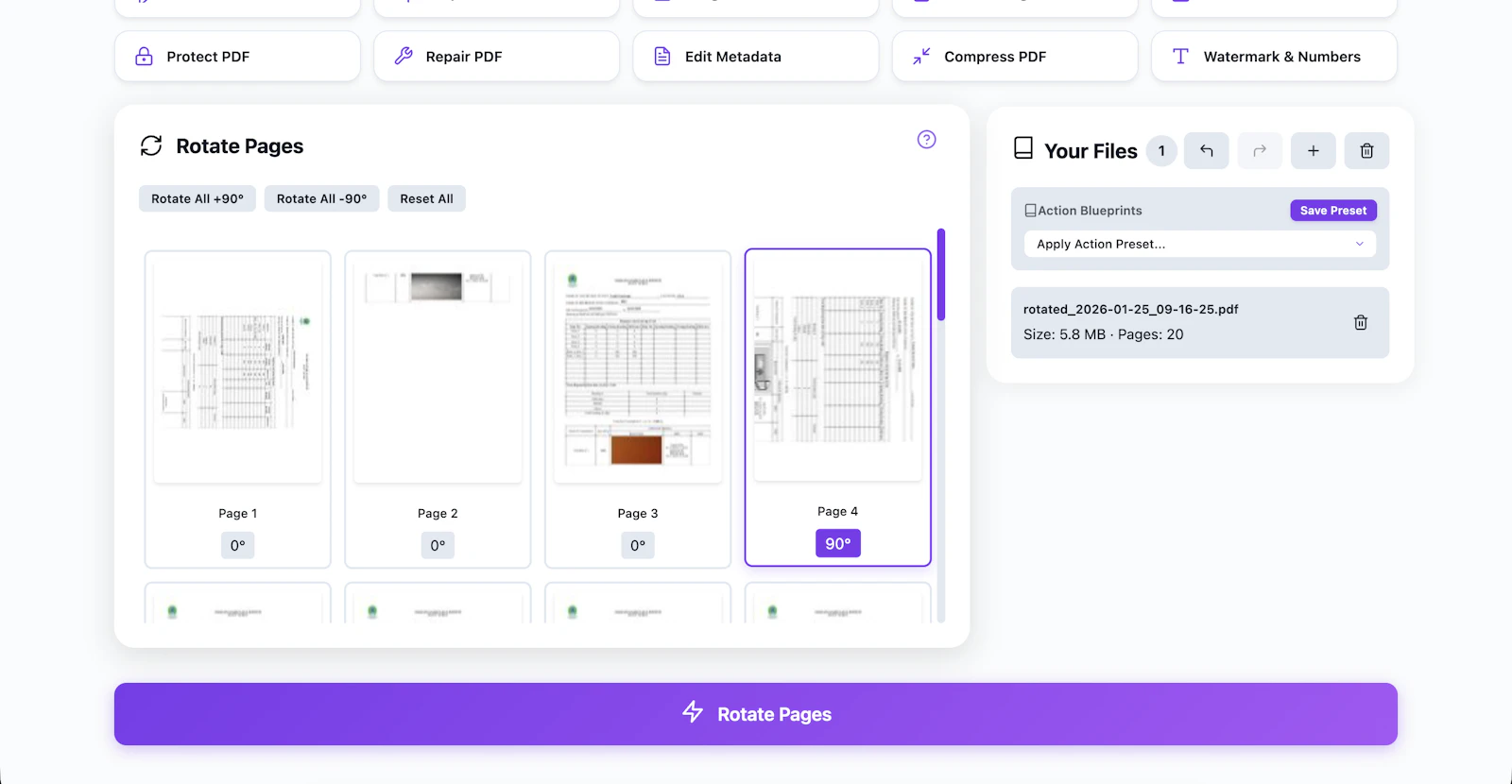Click the Your Files heading
The width and height of the screenshot is (1512, 784).
click(1091, 151)
